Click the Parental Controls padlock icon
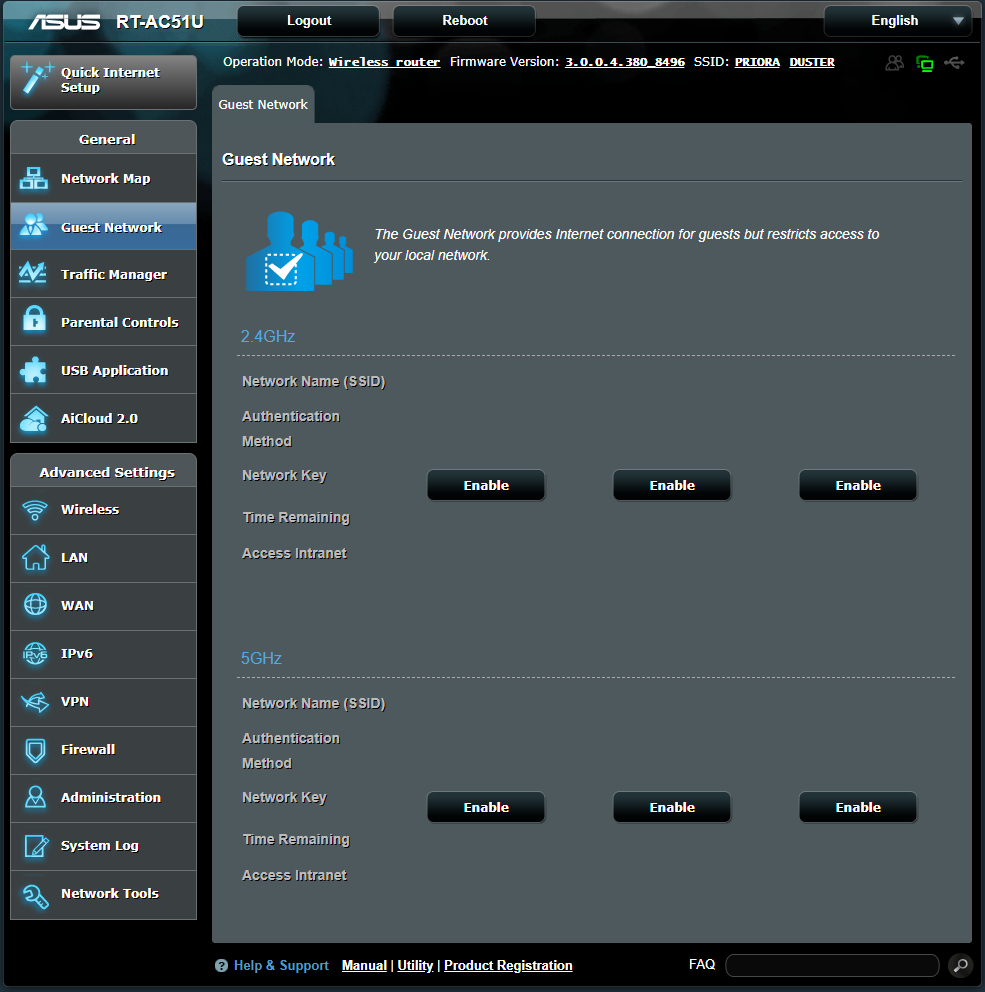985x992 pixels. click(34, 318)
